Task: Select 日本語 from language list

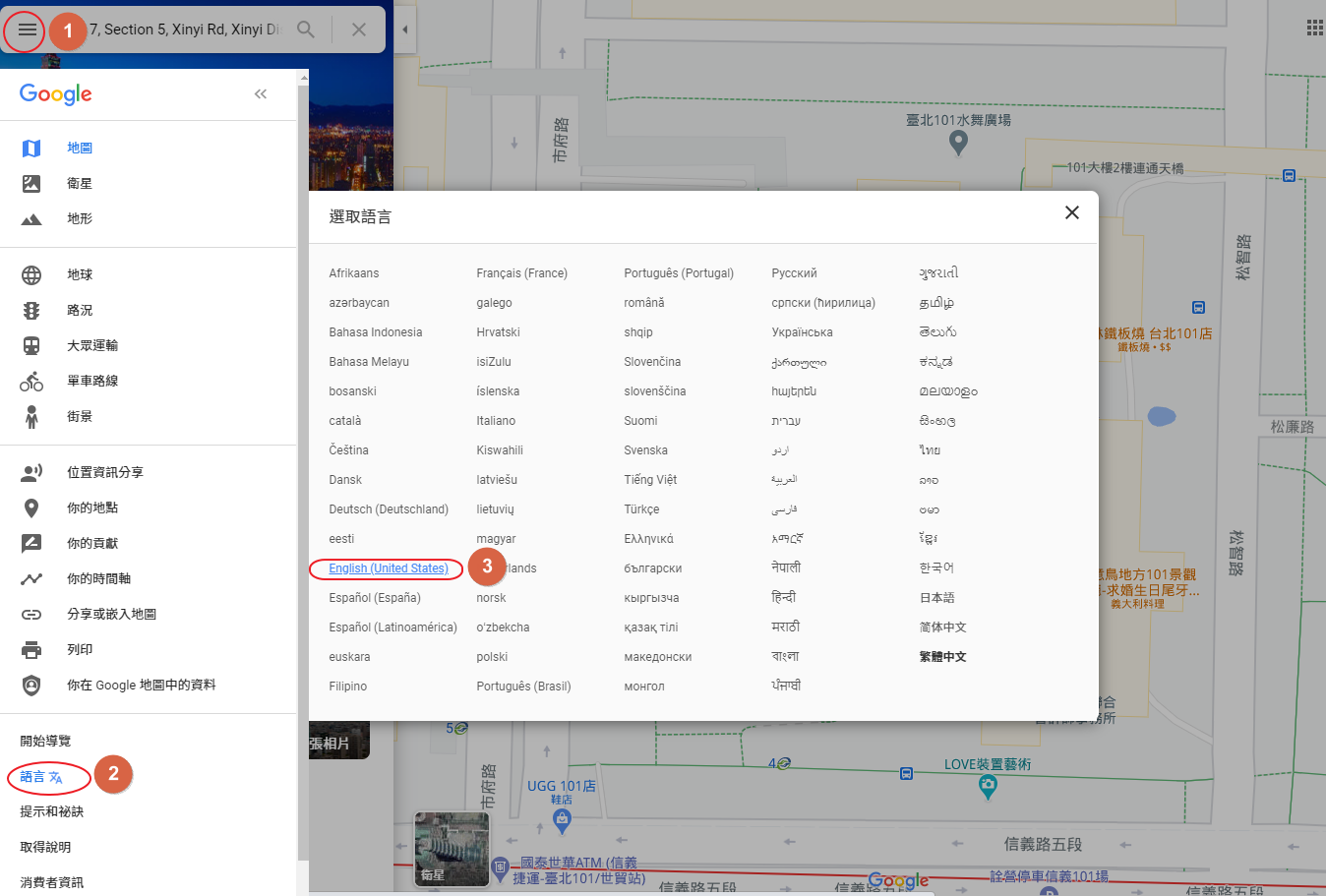Action: tap(936, 598)
